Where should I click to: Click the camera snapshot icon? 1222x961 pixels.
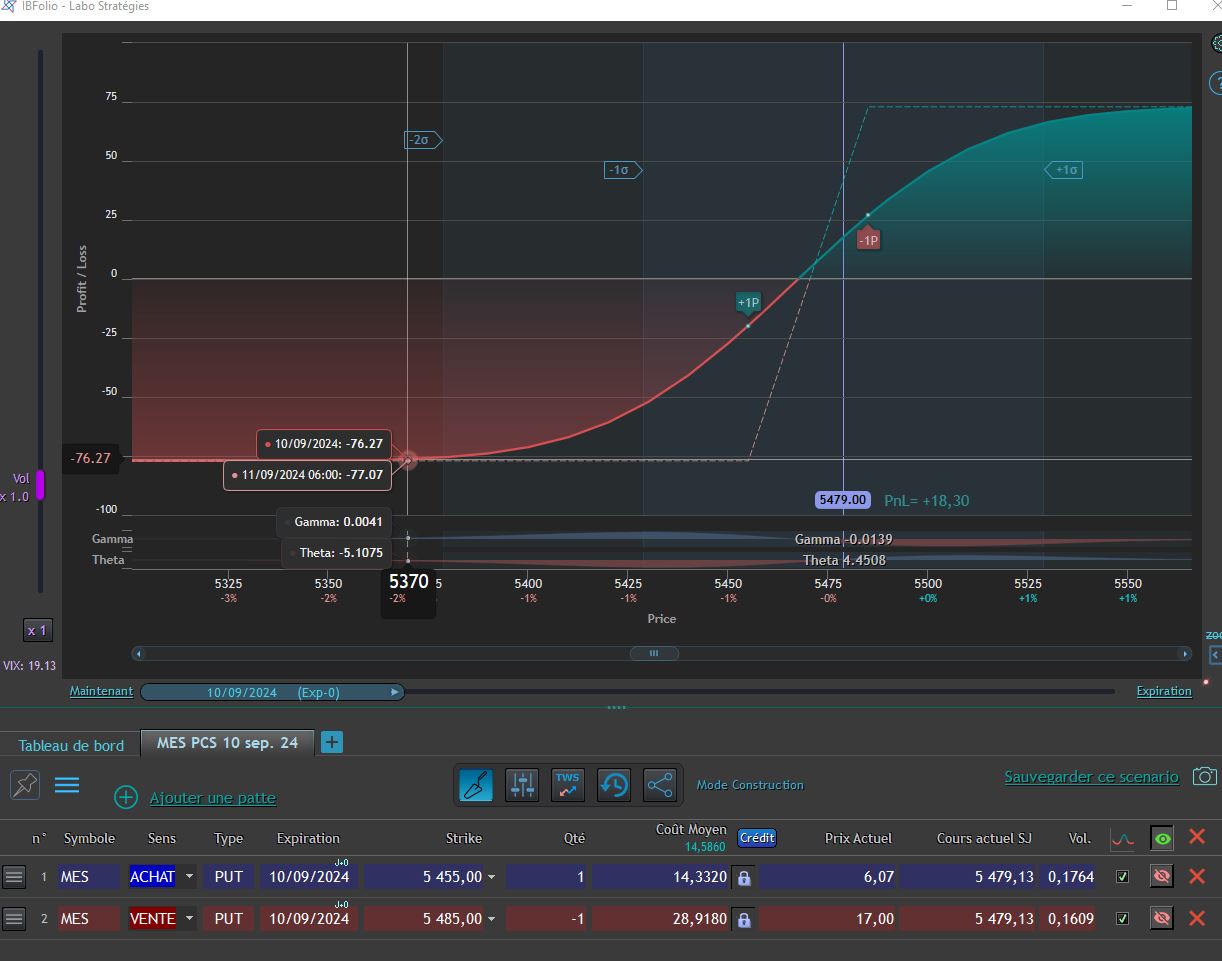(x=1205, y=776)
